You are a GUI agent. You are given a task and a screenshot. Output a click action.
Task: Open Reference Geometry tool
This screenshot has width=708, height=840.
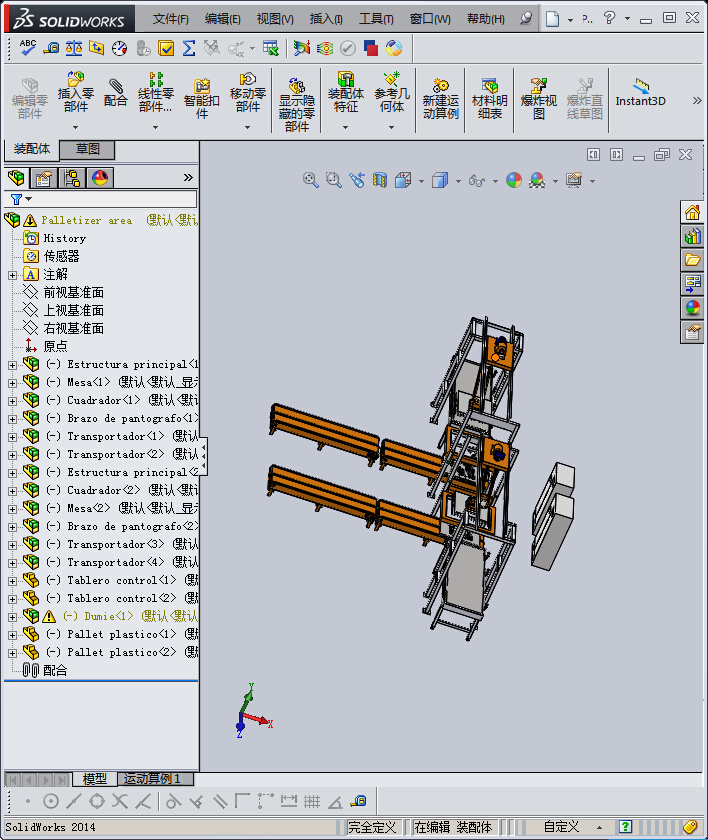tap(391, 92)
